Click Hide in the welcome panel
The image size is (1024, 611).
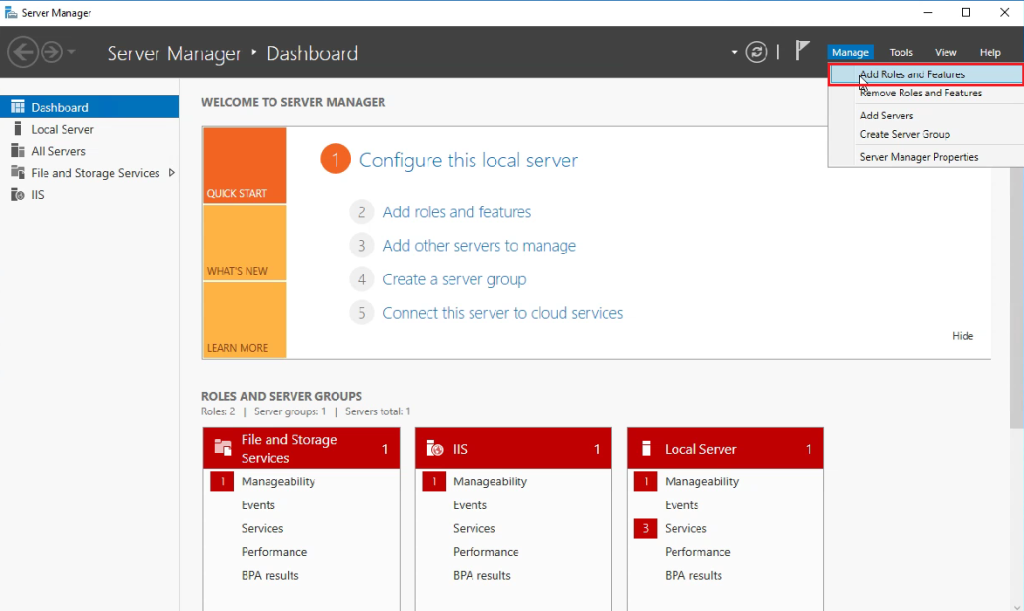point(962,336)
